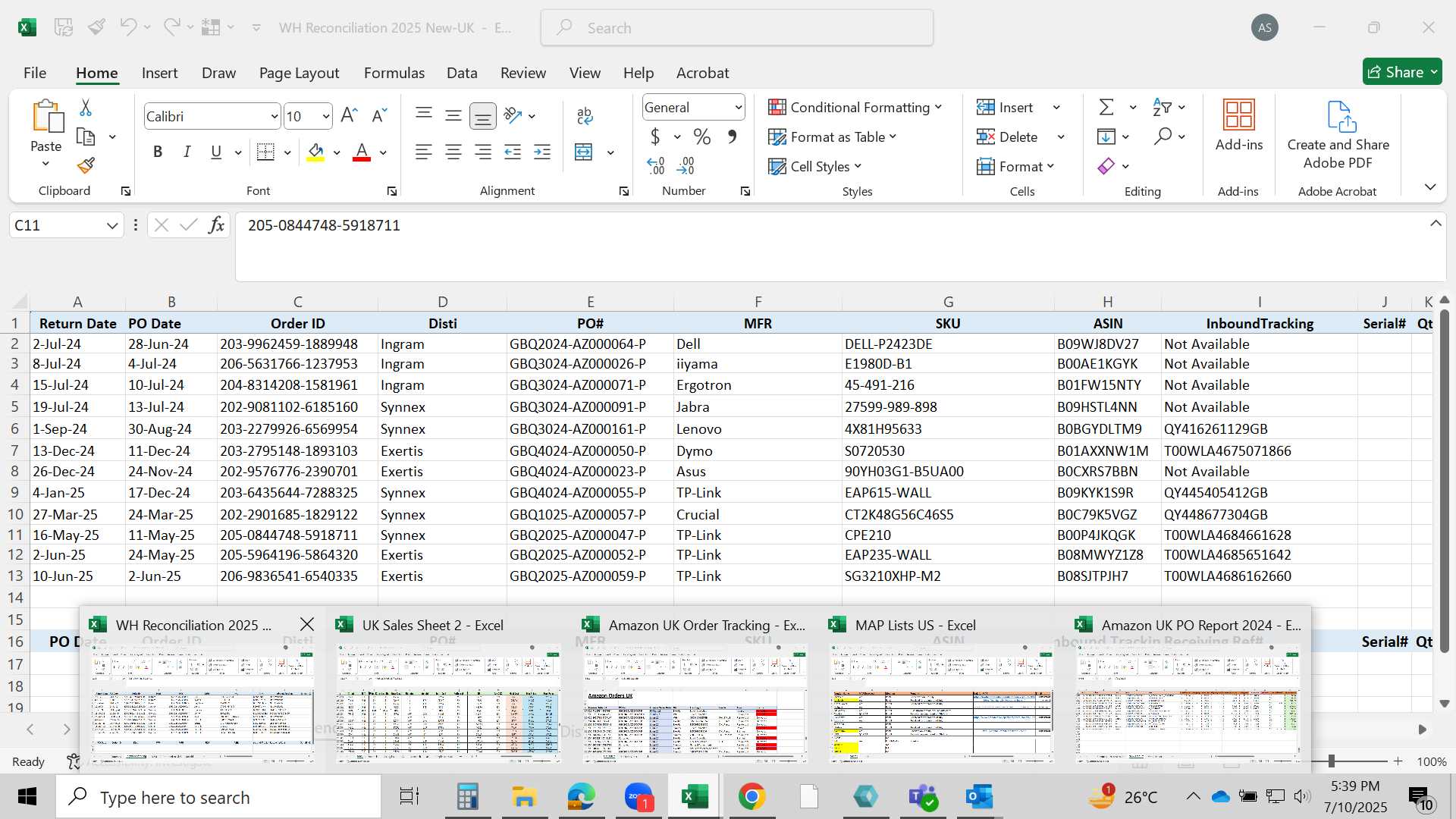
Task: Apply Percent Style to cell
Action: [702, 136]
